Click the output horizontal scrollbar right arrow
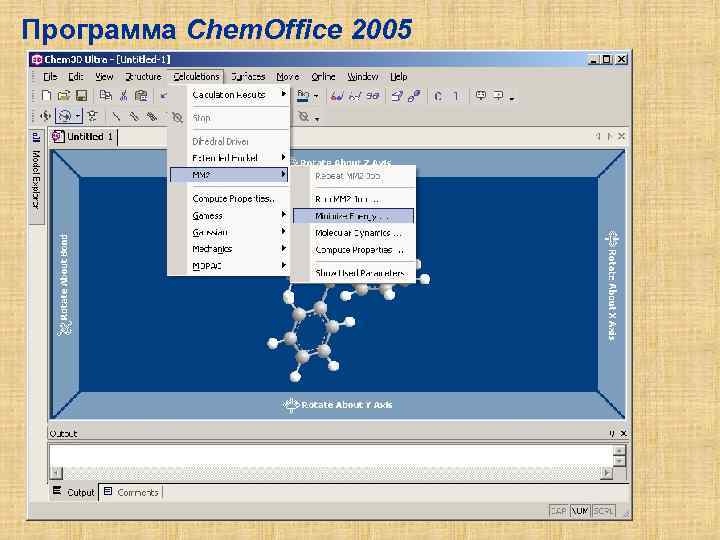720x540 pixels. point(607,472)
